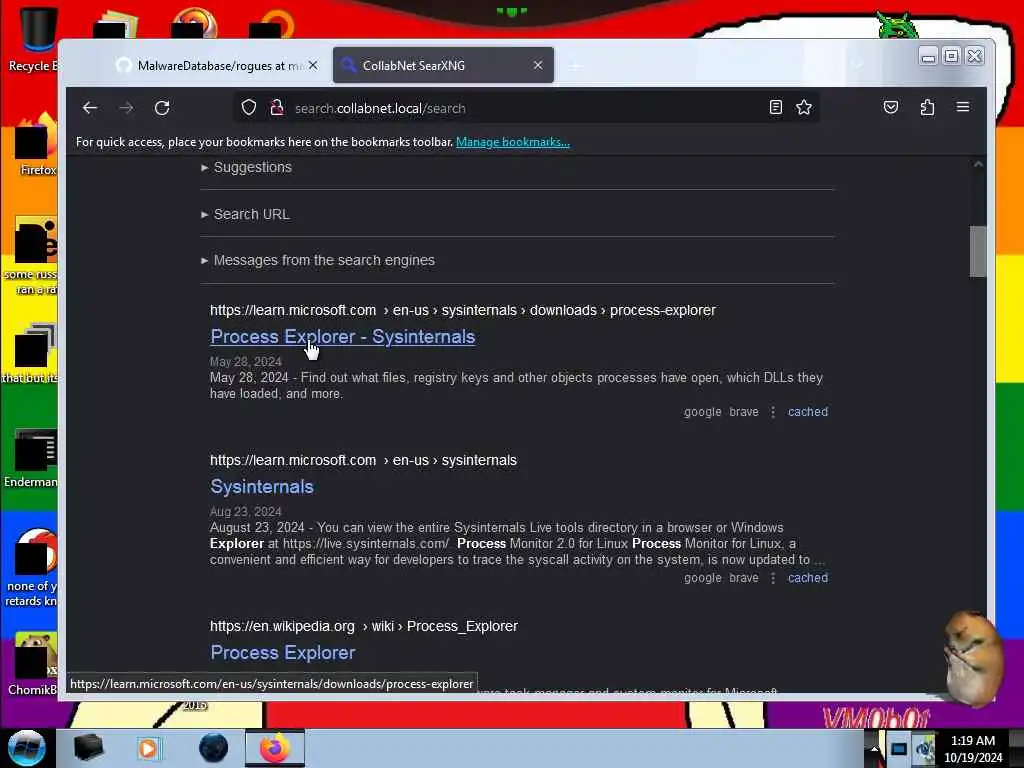Open the dark globe taskbar icon
This screenshot has height=768, width=1024.
tap(213, 748)
